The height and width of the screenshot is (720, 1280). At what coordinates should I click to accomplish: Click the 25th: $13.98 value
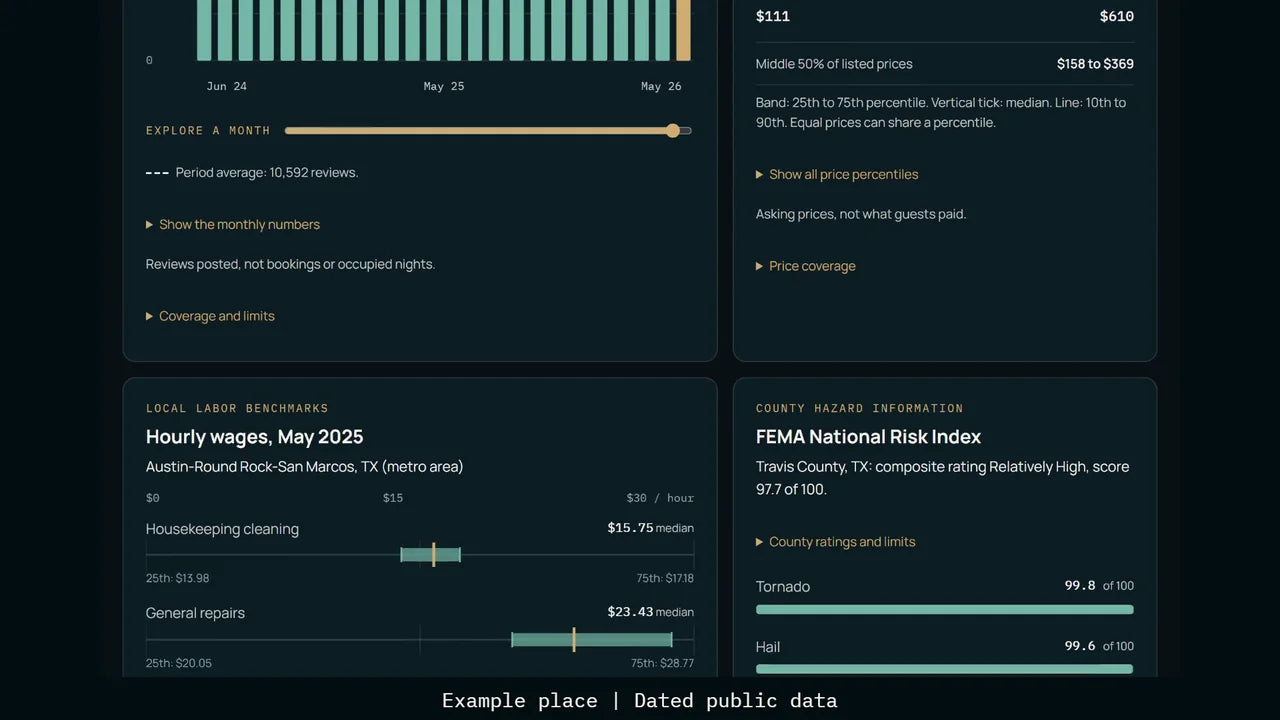[x=178, y=578]
